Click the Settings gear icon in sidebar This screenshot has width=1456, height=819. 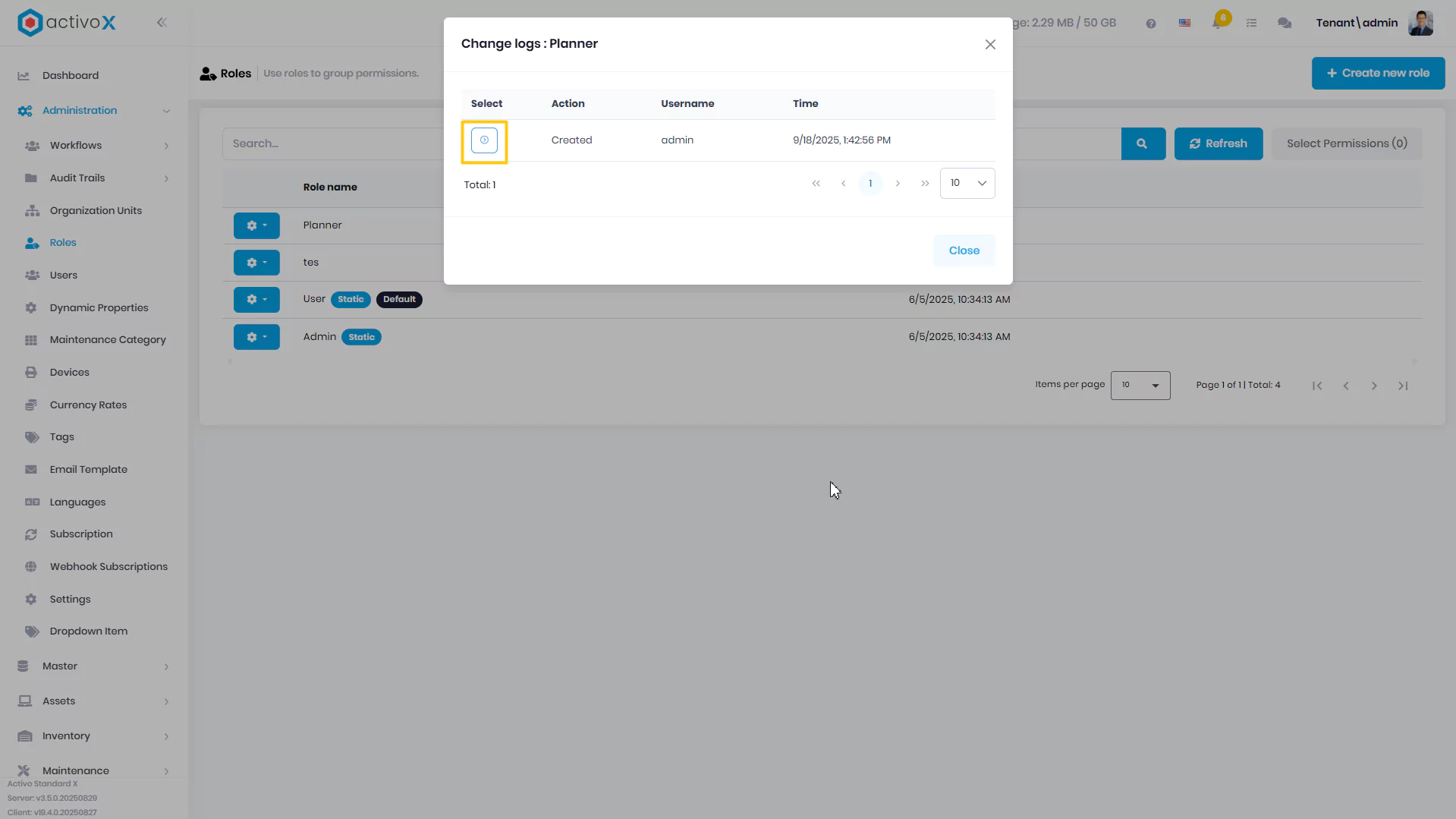pyautogui.click(x=31, y=600)
